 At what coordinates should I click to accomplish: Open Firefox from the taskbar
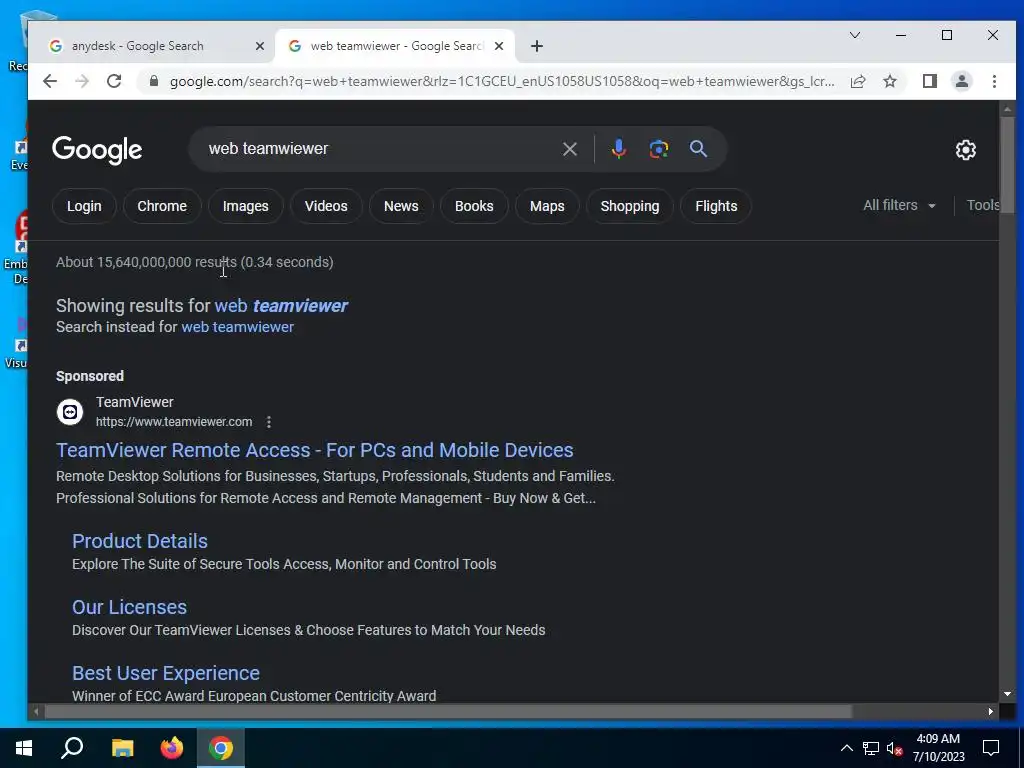(172, 748)
